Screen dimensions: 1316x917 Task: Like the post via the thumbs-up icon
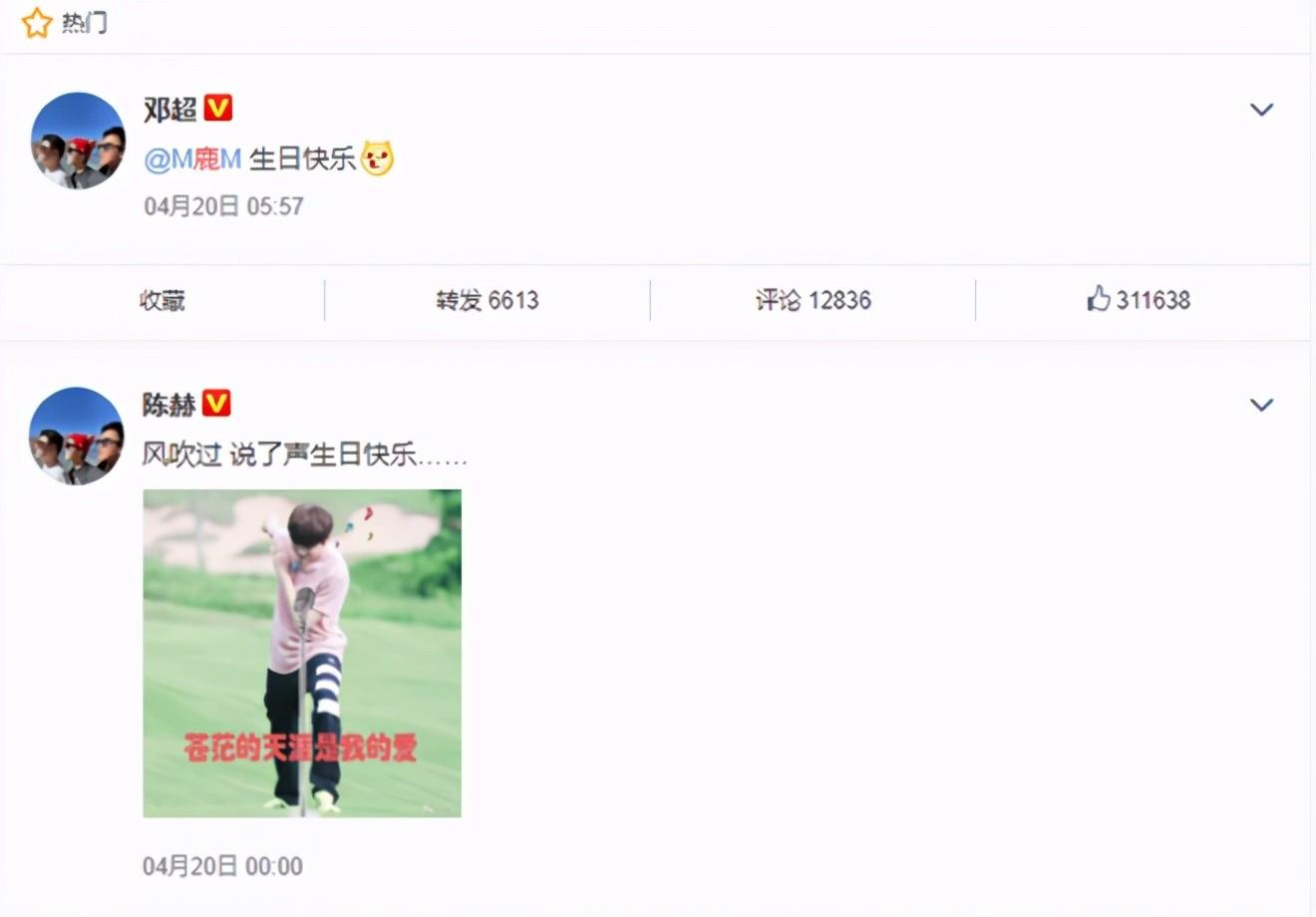coord(1099,298)
